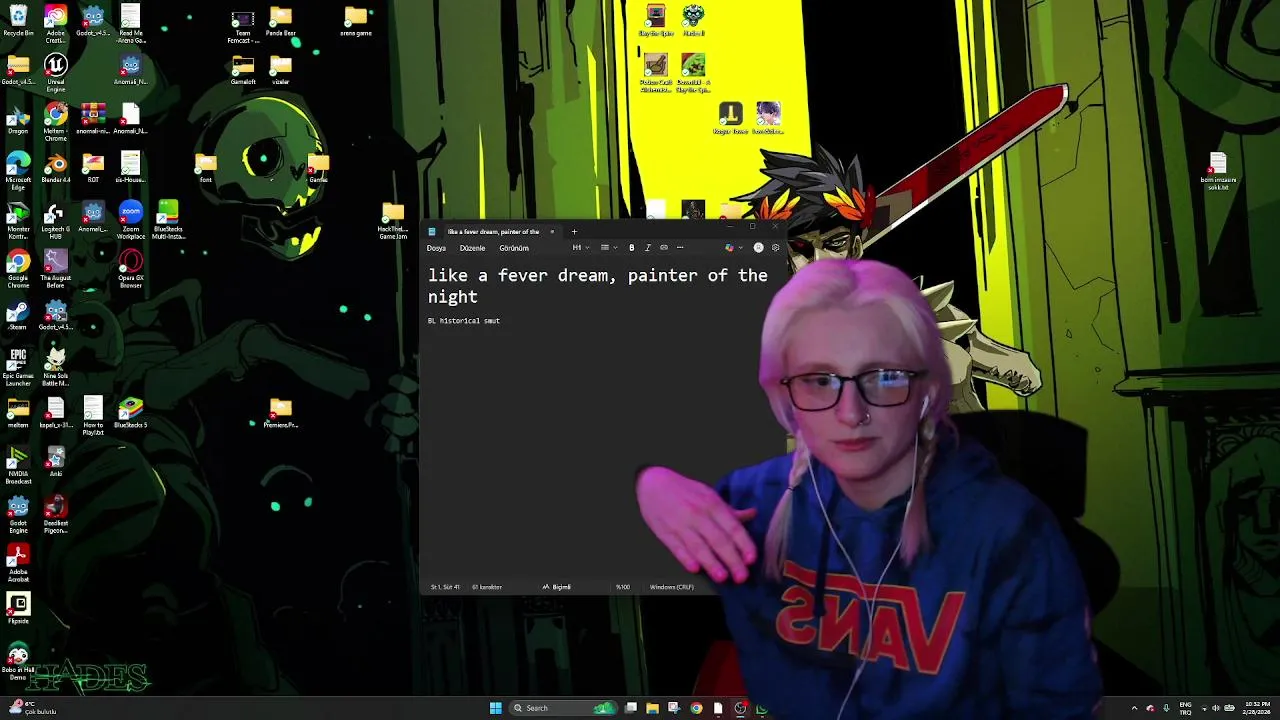
Task: Select the Nine Sols Battle icon
Action: [56, 368]
